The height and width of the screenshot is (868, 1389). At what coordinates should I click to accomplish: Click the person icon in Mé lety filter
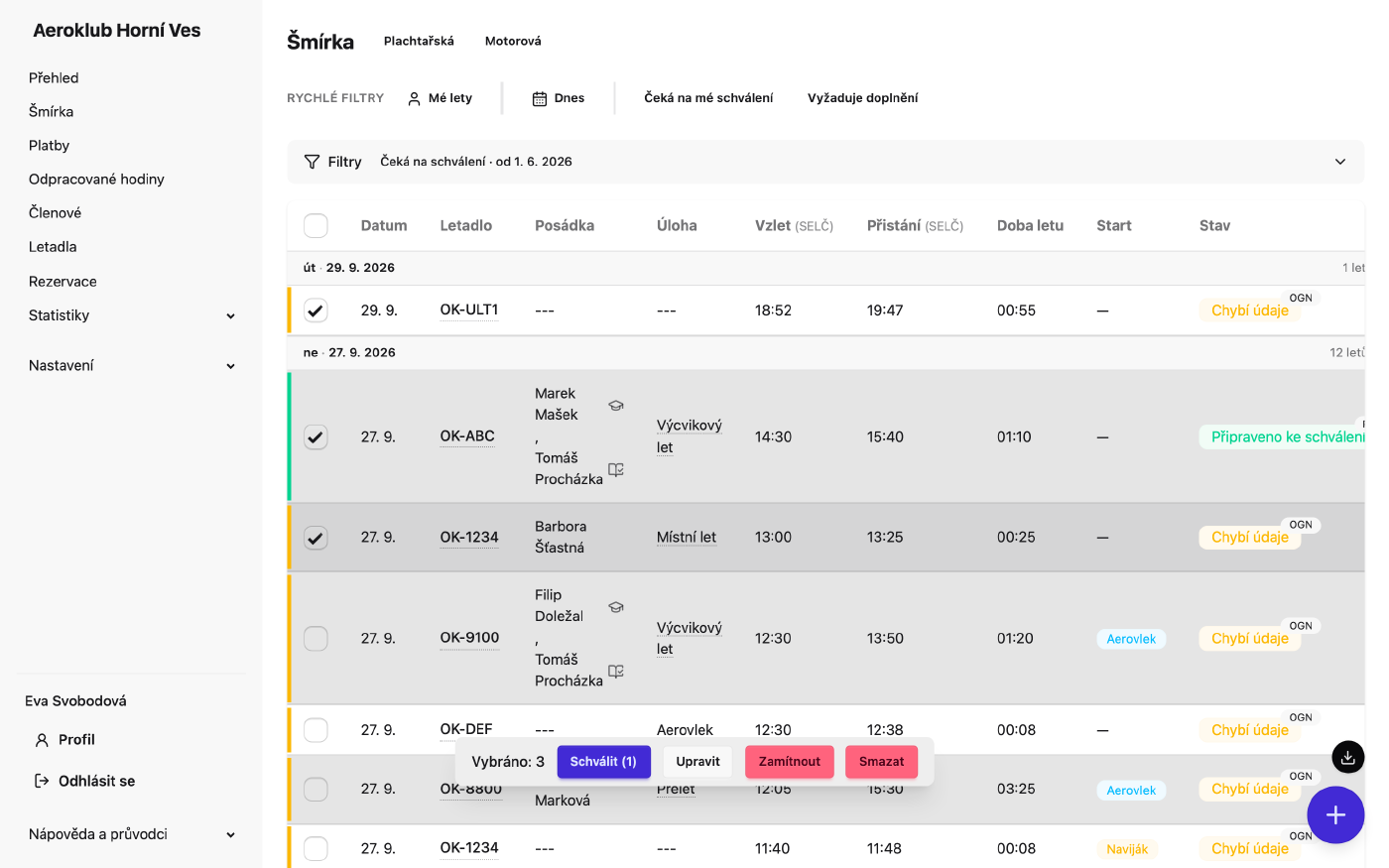point(415,98)
